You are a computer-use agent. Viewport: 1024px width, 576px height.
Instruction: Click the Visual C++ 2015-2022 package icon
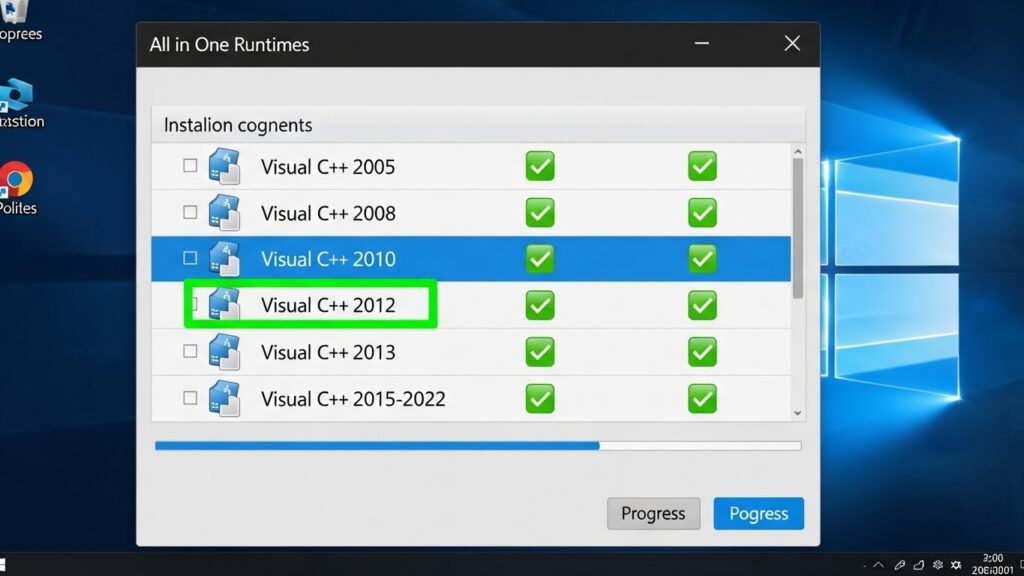point(224,398)
